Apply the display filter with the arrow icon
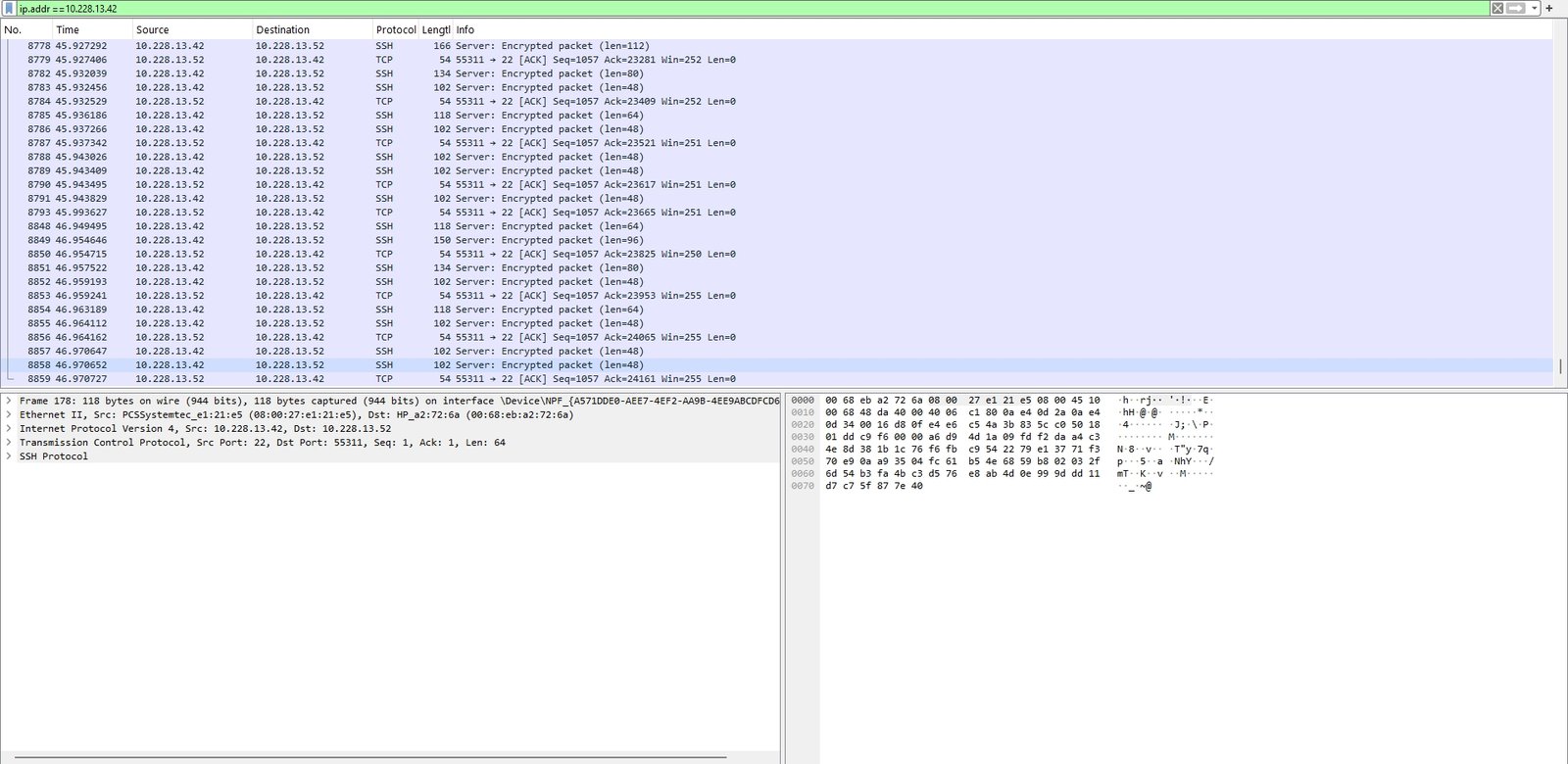Image resolution: width=1568 pixels, height=764 pixels. [x=1515, y=8]
